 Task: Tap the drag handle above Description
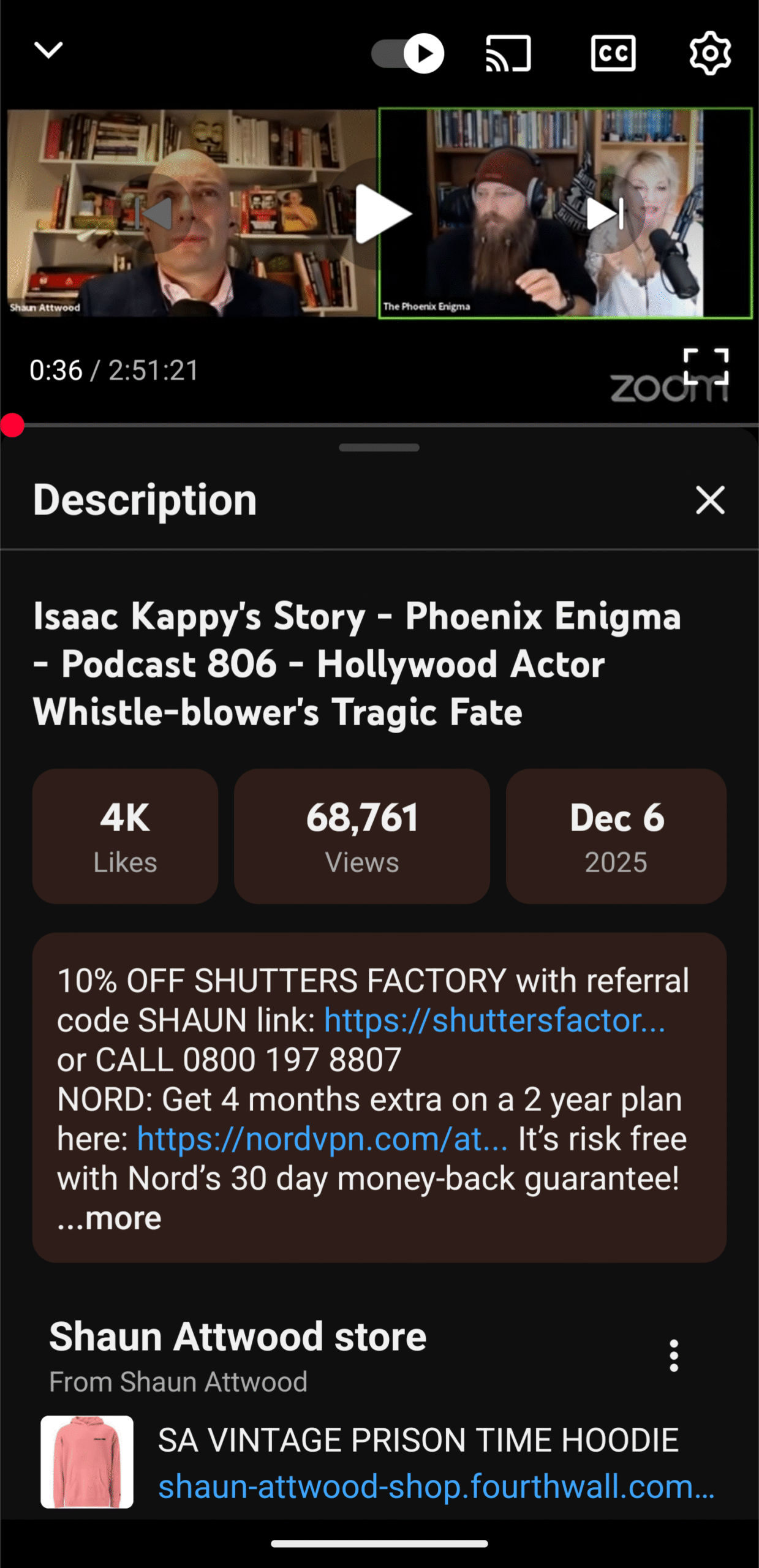pyautogui.click(x=379, y=448)
